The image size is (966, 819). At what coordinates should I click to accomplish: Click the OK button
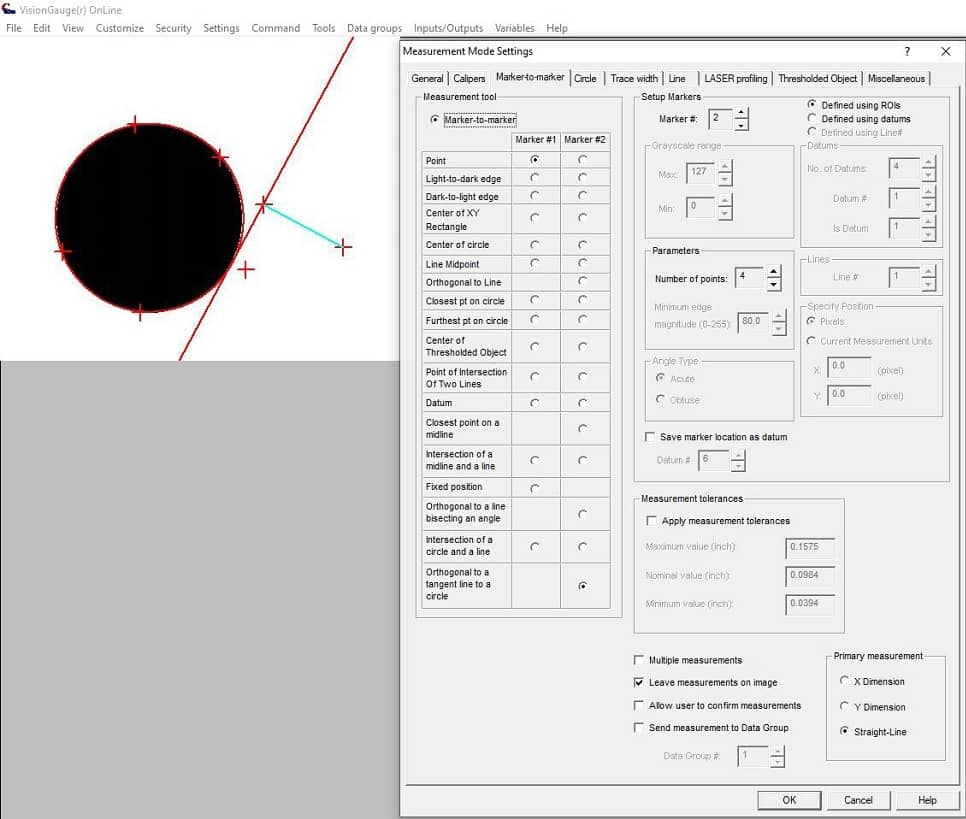[x=789, y=800]
